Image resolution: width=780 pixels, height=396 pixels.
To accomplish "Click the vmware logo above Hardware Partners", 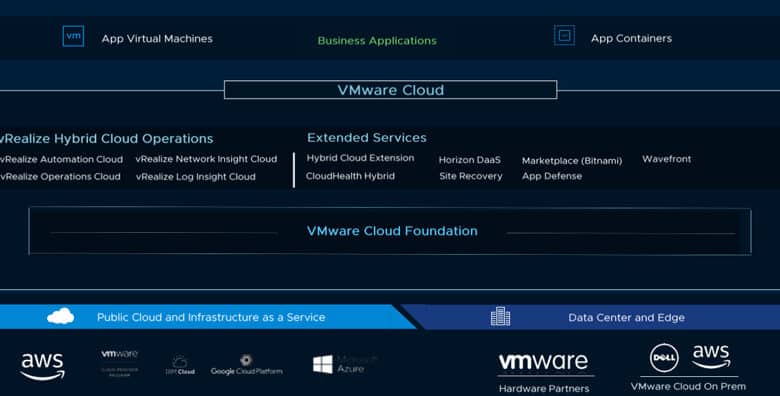I will click(x=543, y=362).
